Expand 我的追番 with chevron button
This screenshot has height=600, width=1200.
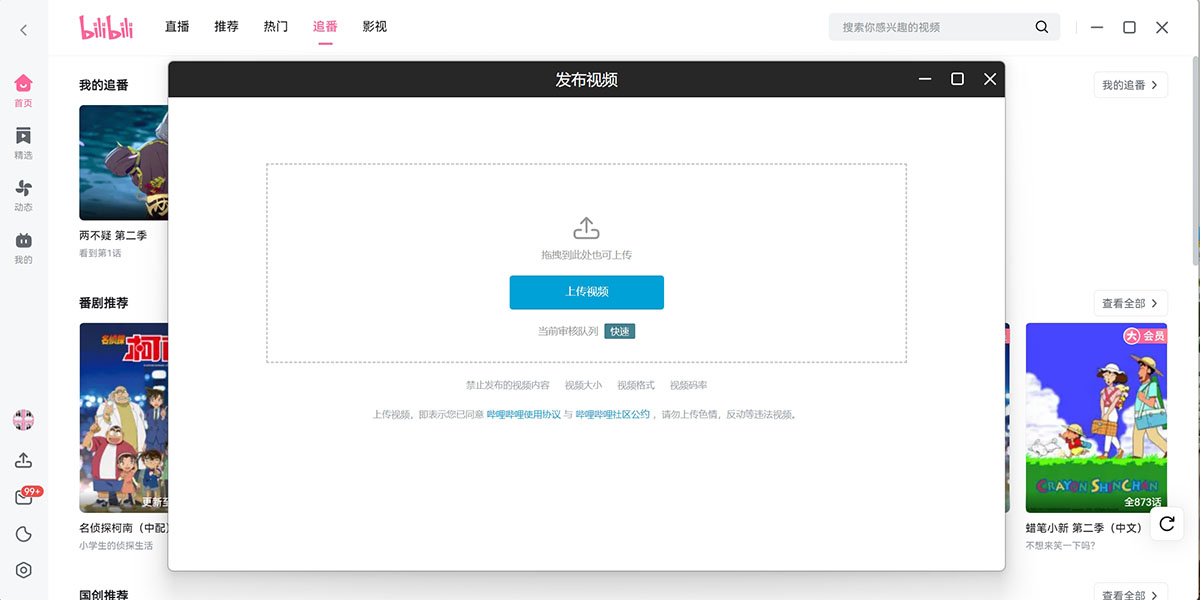point(1130,85)
